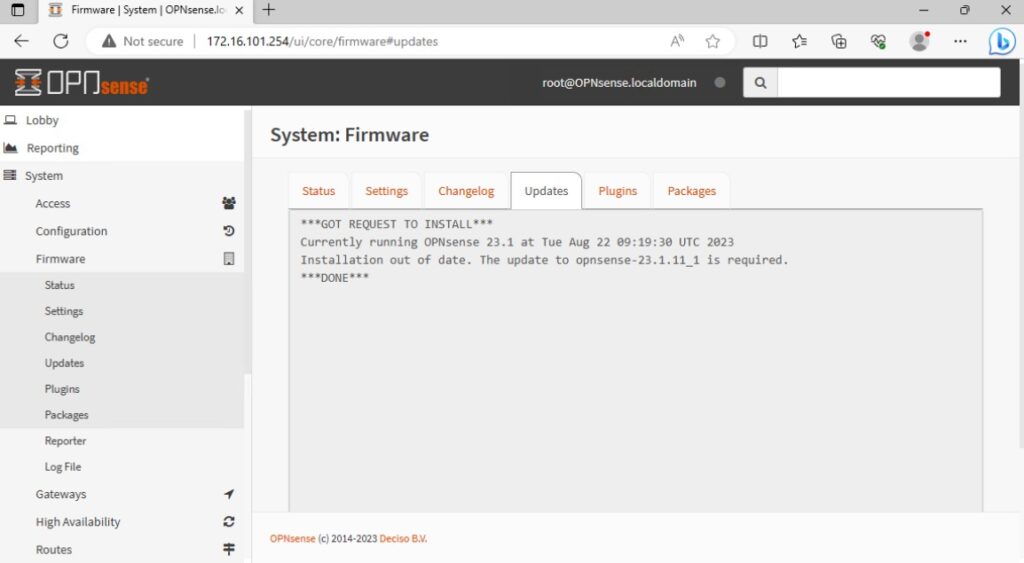Image resolution: width=1024 pixels, height=563 pixels.
Task: Open Updates in the sidebar
Action: click(64, 363)
